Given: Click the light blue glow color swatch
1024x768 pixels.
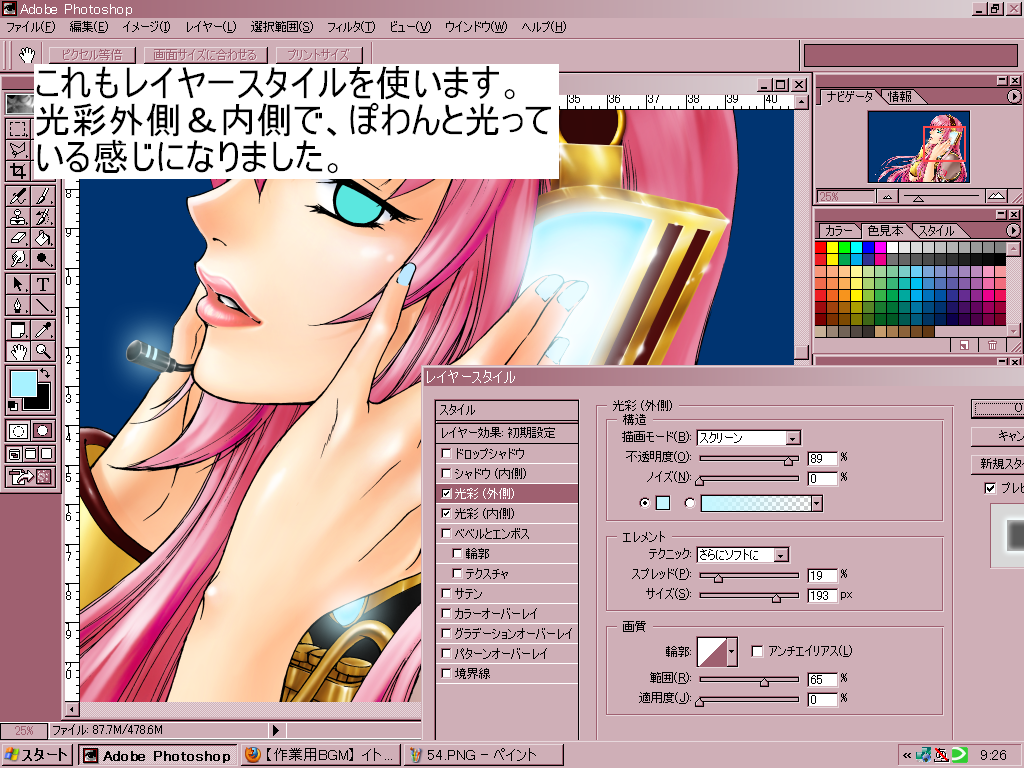Looking at the screenshot, I should (663, 503).
